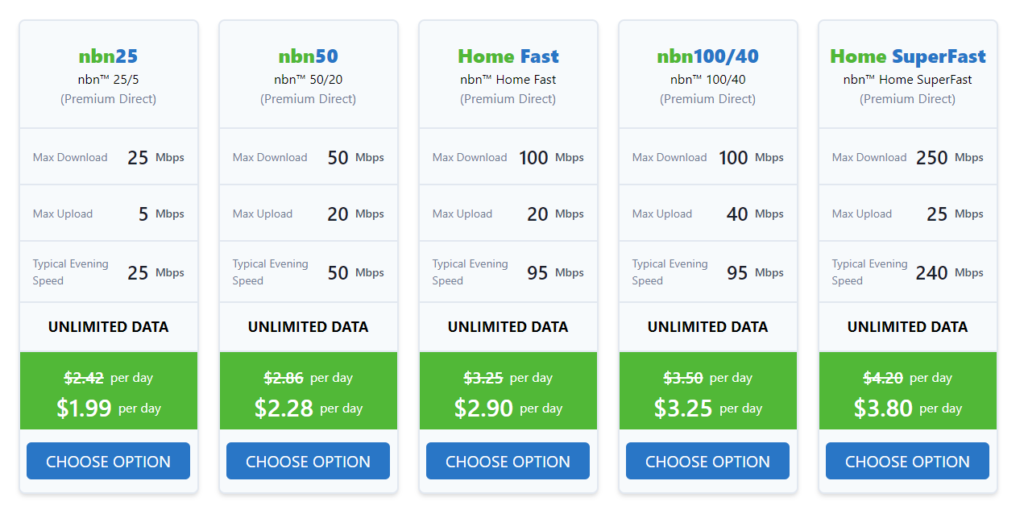The width and height of the screenshot is (1024, 510).
Task: Click the nbn25 plan title
Action: coord(108,57)
